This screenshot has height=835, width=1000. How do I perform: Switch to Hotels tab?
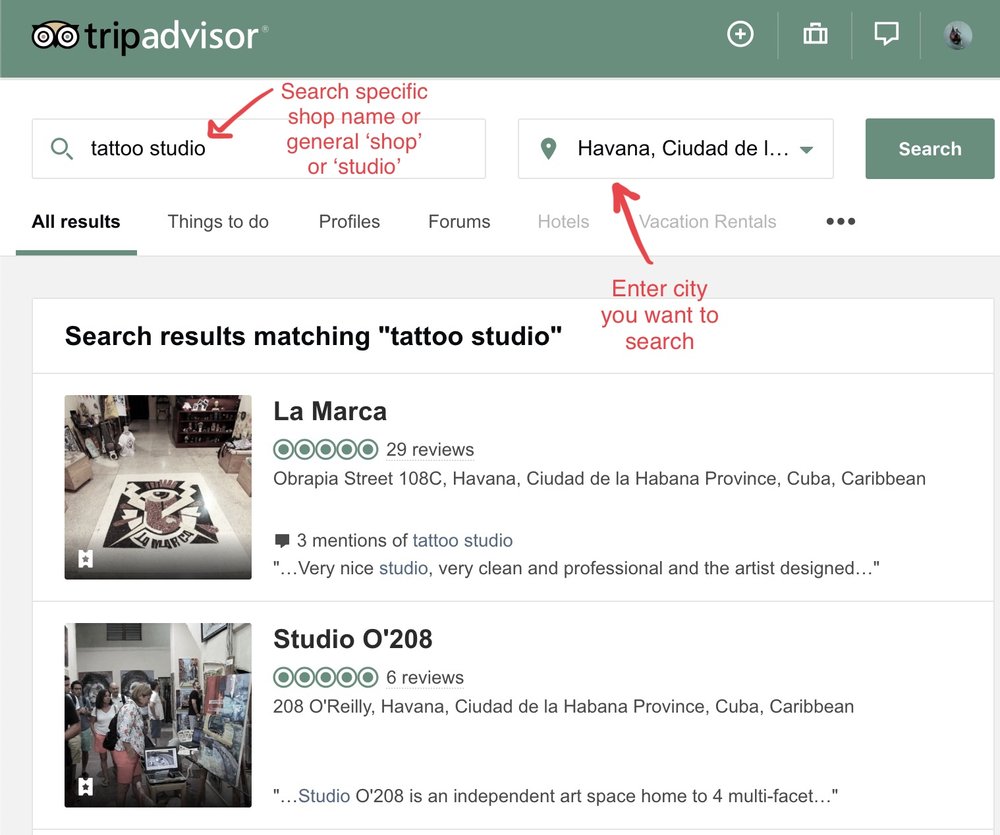tap(563, 221)
